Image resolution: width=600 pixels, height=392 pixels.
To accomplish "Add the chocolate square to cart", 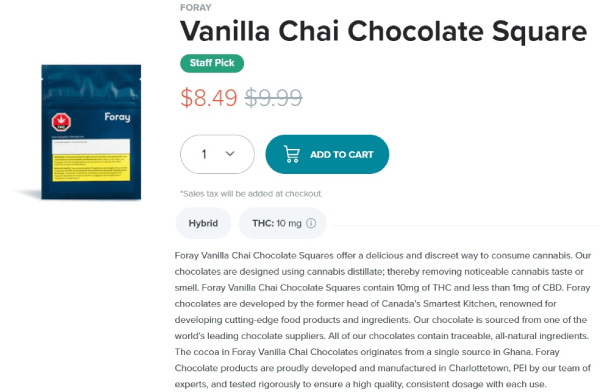I will tap(327, 154).
